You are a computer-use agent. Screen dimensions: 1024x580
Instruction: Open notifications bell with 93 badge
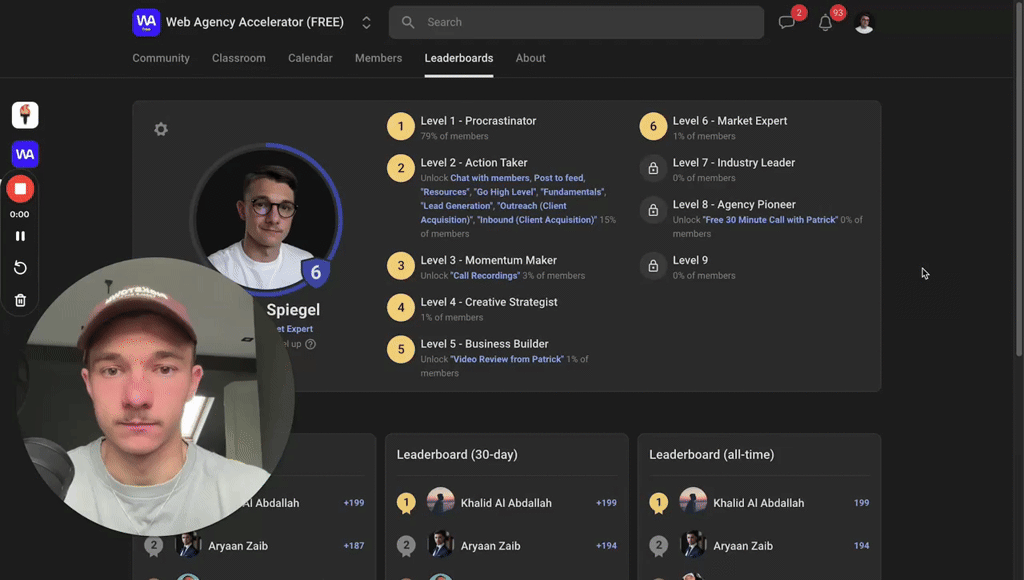(825, 23)
